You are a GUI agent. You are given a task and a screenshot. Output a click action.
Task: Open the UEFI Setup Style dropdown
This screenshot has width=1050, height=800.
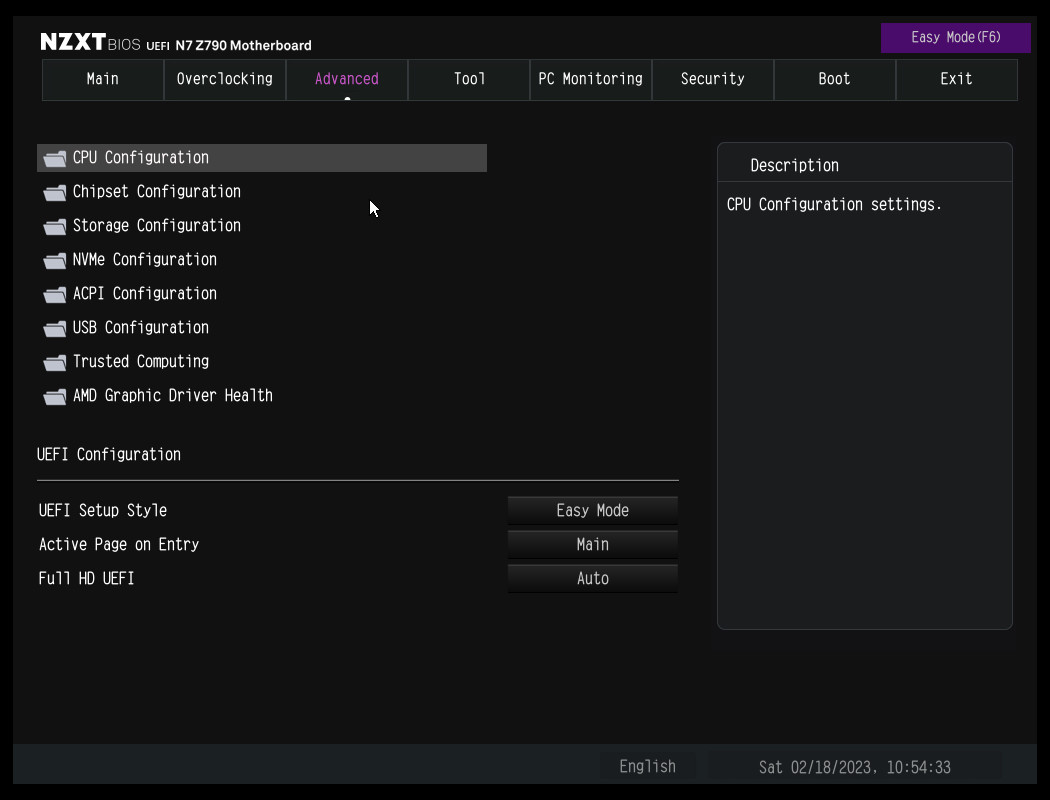[x=592, y=510]
